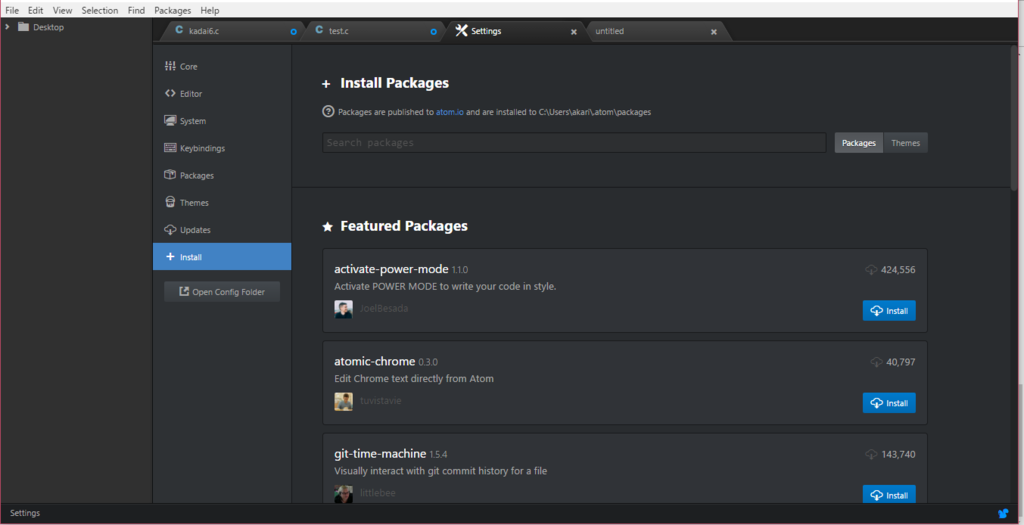The height and width of the screenshot is (525, 1024).
Task: Click the tuvistavie avatar image
Action: [x=344, y=402]
